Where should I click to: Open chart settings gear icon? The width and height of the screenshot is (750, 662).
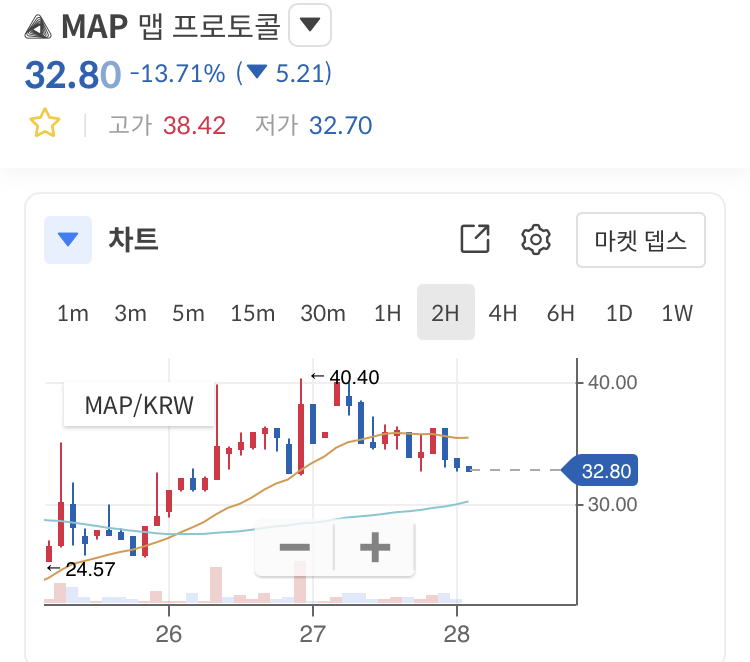click(x=536, y=239)
